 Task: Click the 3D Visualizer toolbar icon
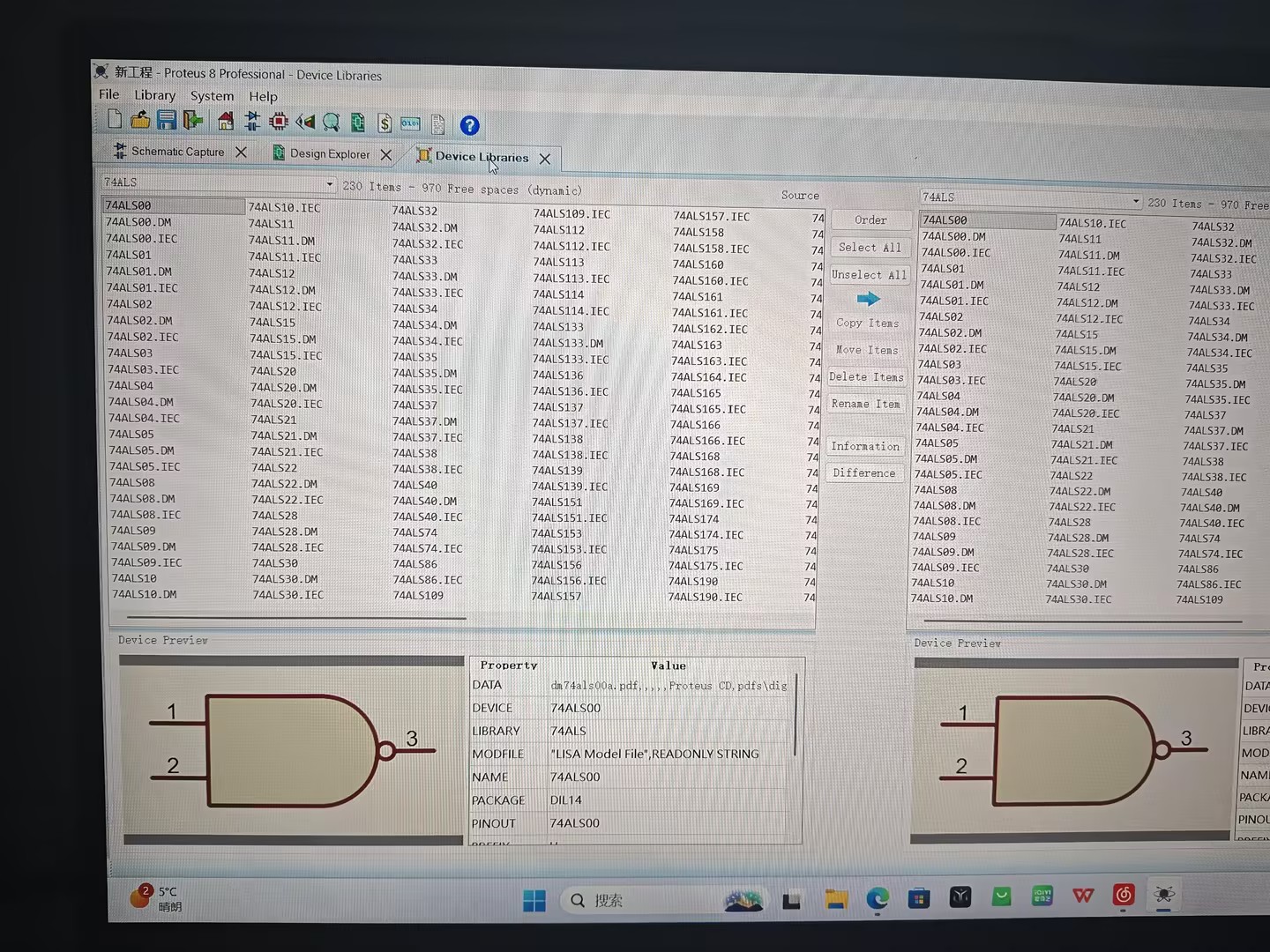point(305,123)
